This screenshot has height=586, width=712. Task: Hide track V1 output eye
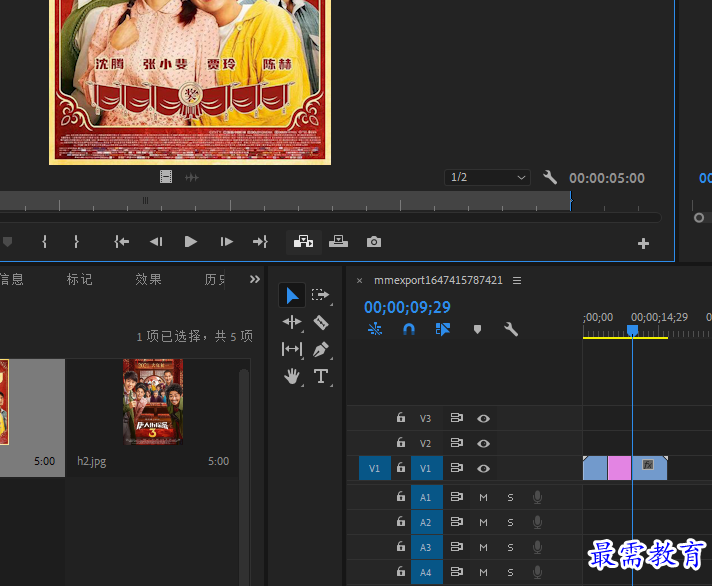483,468
